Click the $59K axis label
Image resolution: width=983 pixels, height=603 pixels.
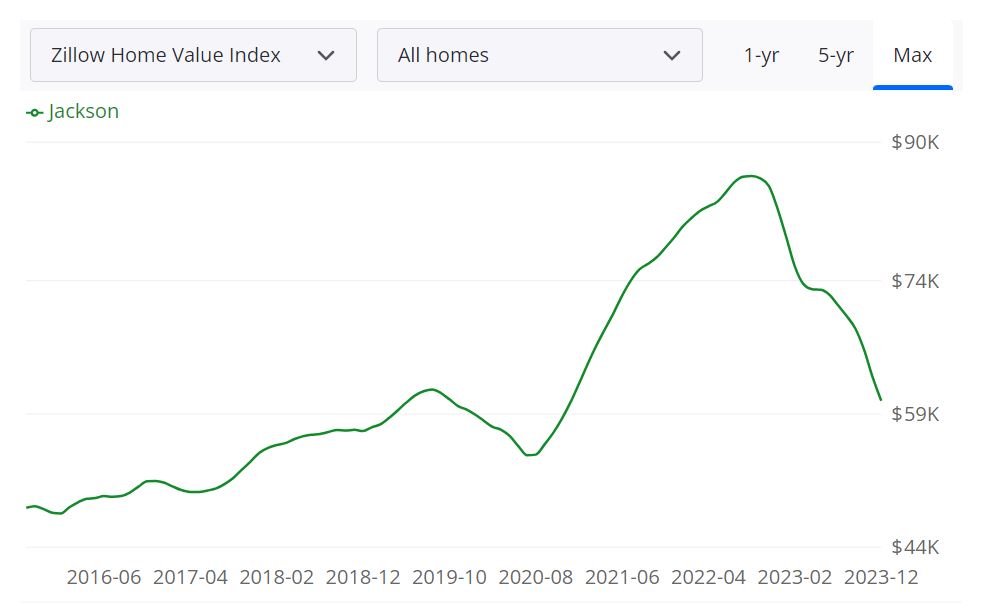point(915,414)
